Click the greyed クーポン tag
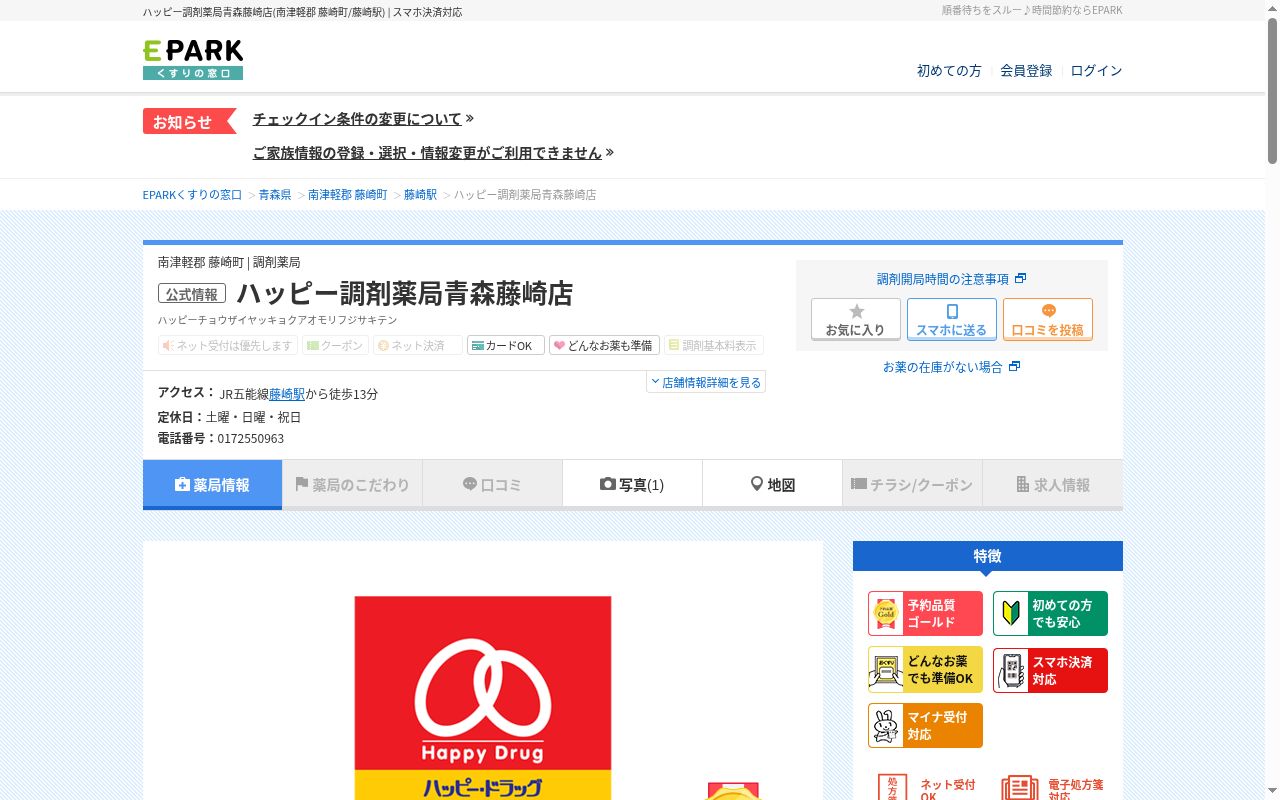 click(x=335, y=345)
